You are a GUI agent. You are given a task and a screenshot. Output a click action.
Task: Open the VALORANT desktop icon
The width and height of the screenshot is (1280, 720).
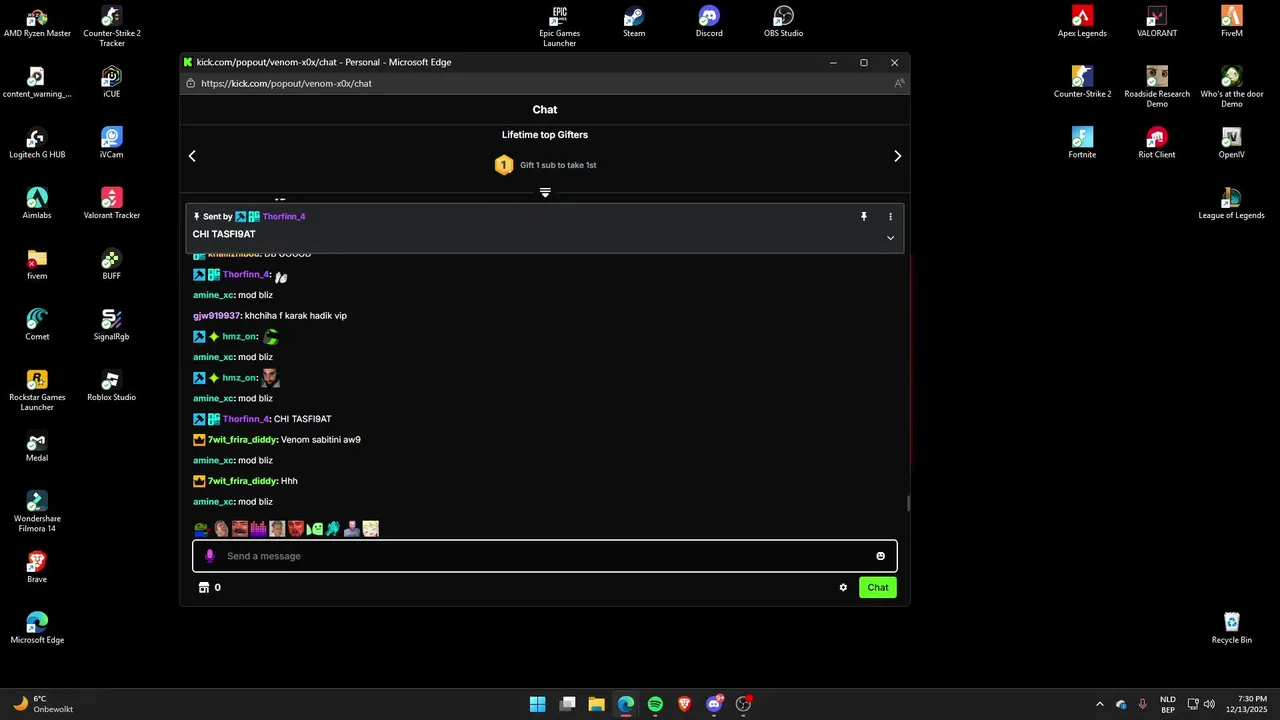pyautogui.click(x=1157, y=22)
